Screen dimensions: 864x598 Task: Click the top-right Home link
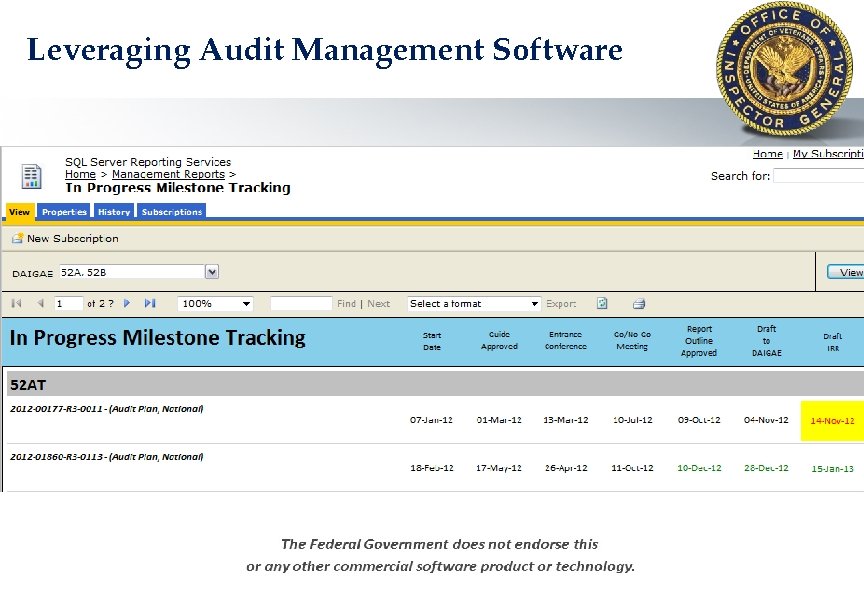click(768, 154)
